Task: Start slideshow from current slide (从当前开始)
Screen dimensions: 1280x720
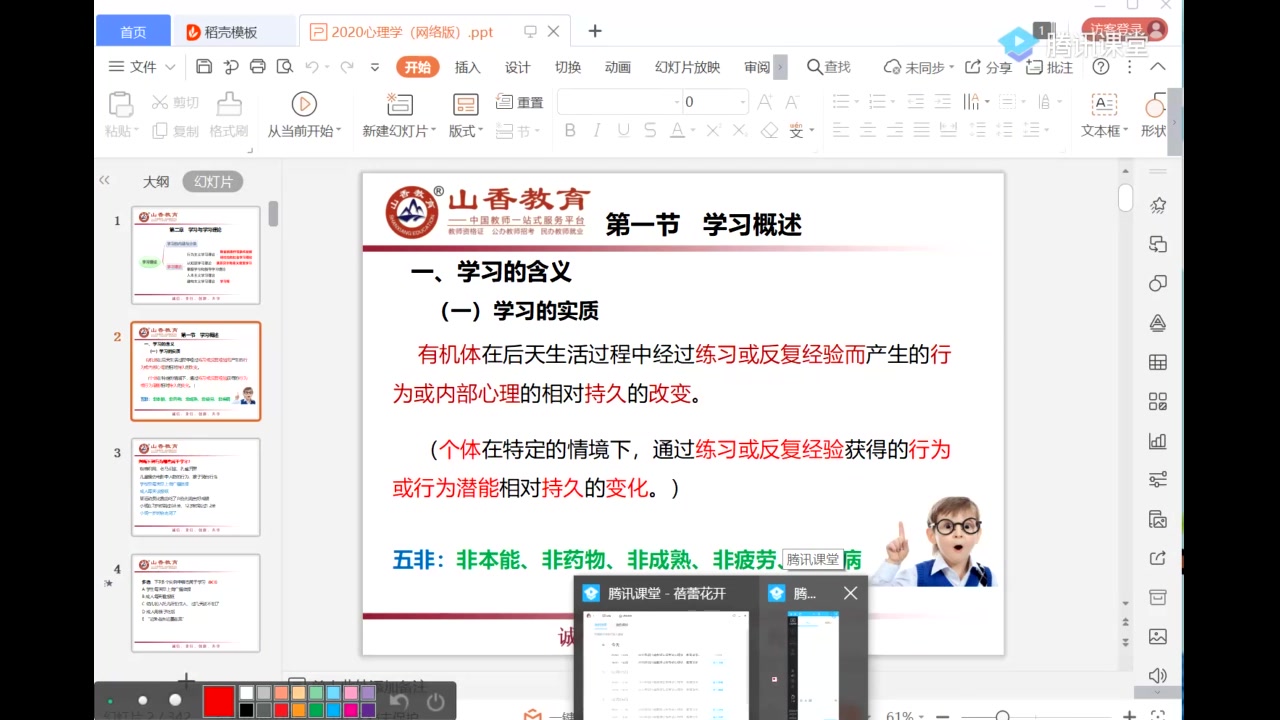Action: pyautogui.click(x=304, y=115)
